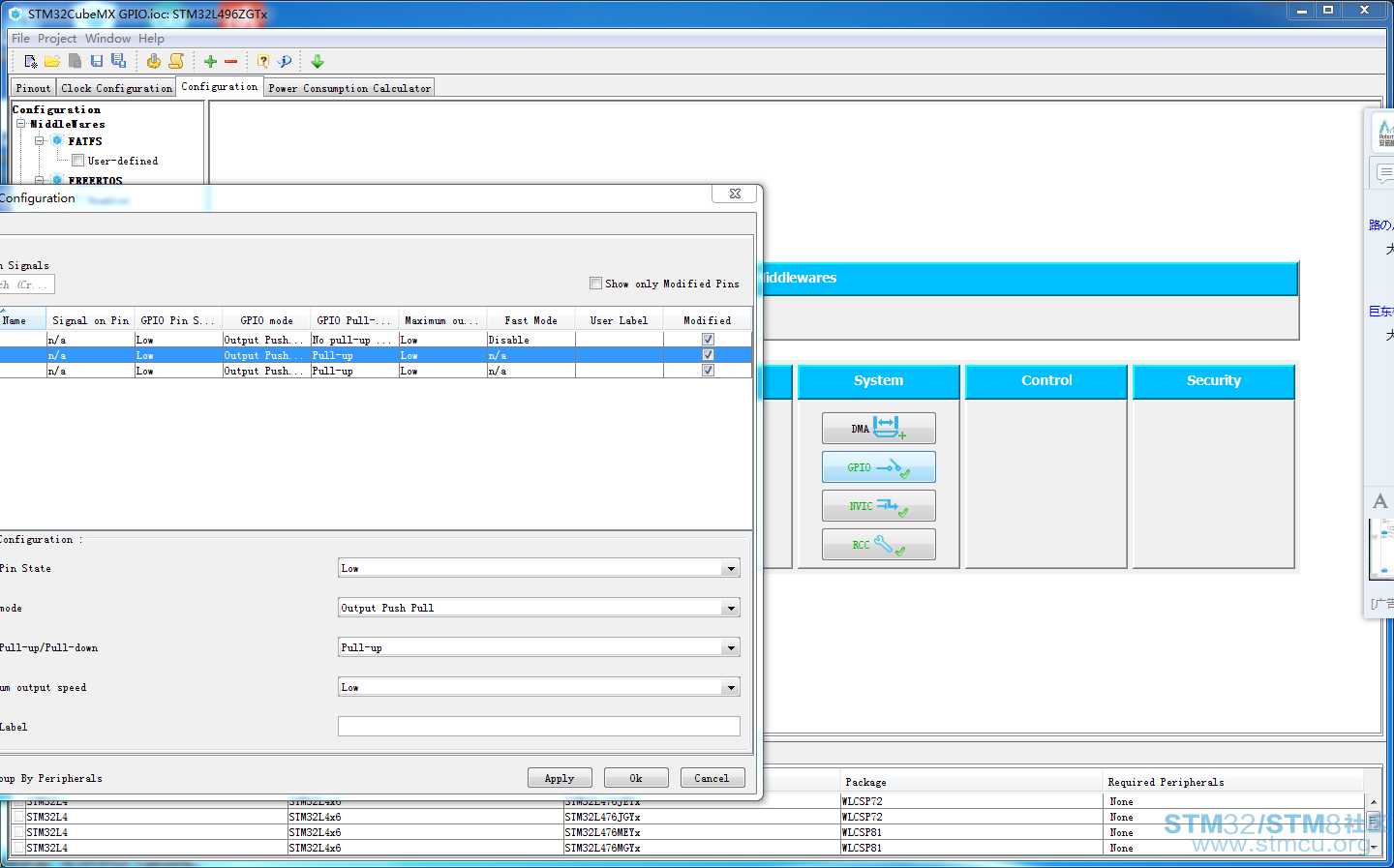Create a new project from the toolbar
1394x868 pixels.
(31, 61)
